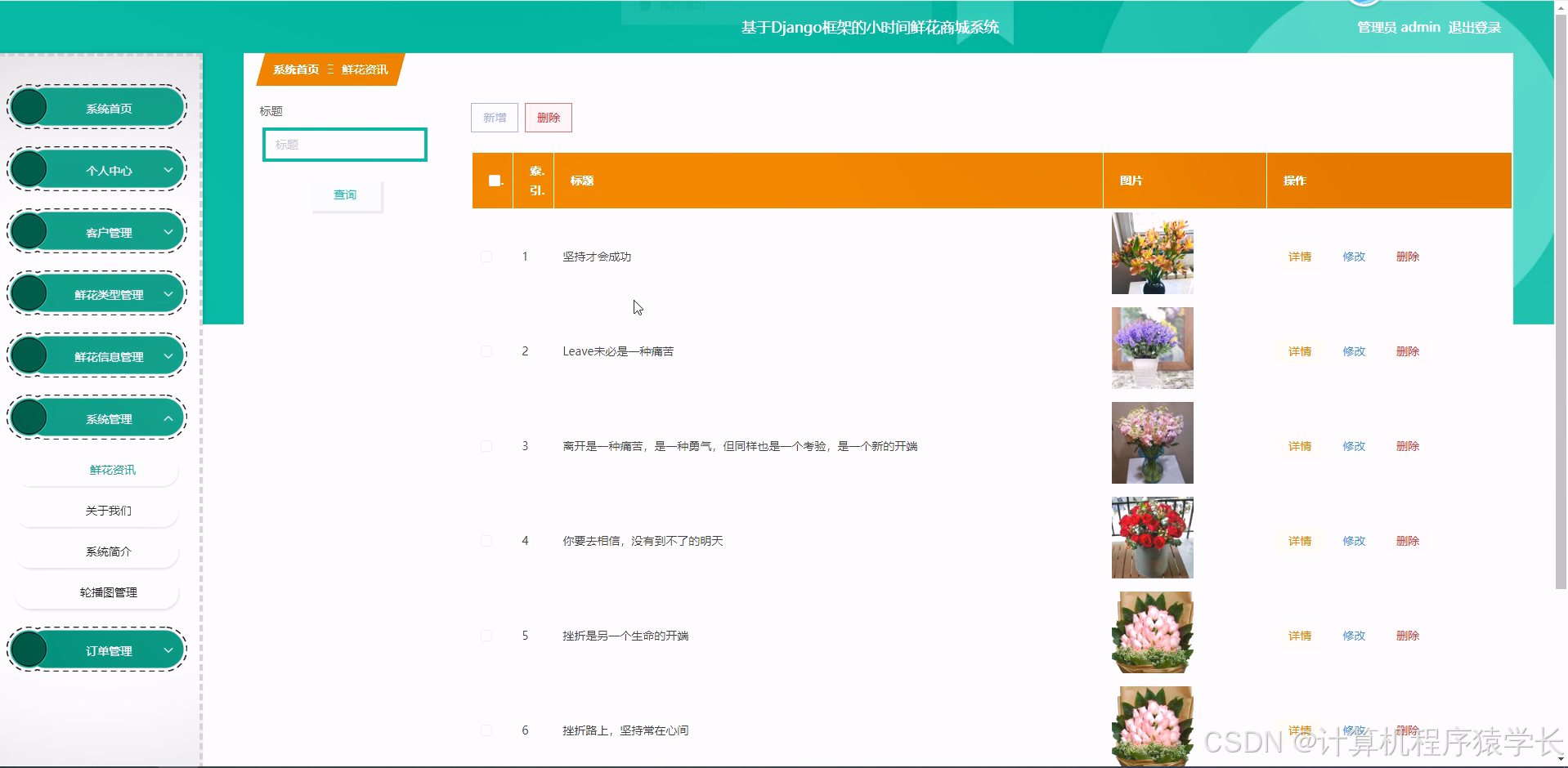This screenshot has width=1568, height=768.
Task: Click 删除 for Leave未必是一种痛苦 row
Action: pyautogui.click(x=1408, y=351)
